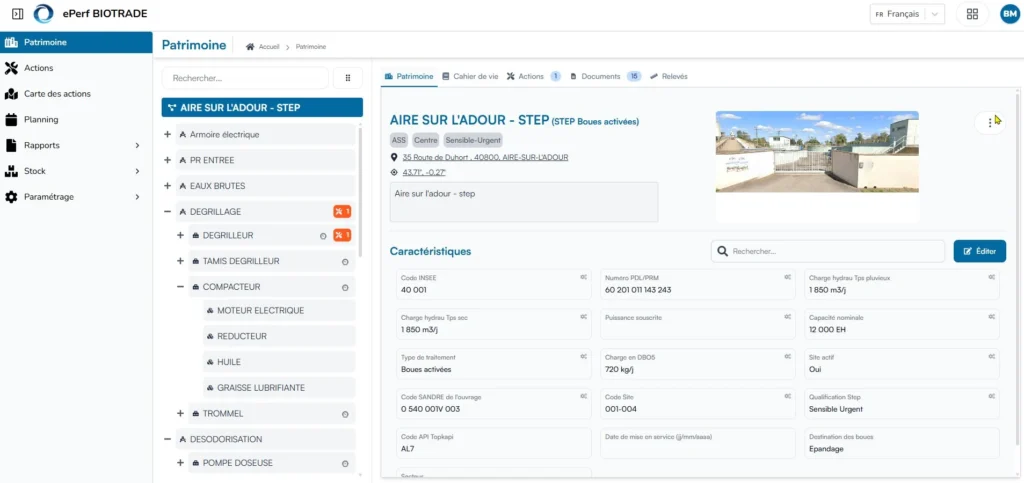Expand the TROMMEL tree node
Image resolution: width=1024 pixels, height=483 pixels.
click(x=180, y=413)
